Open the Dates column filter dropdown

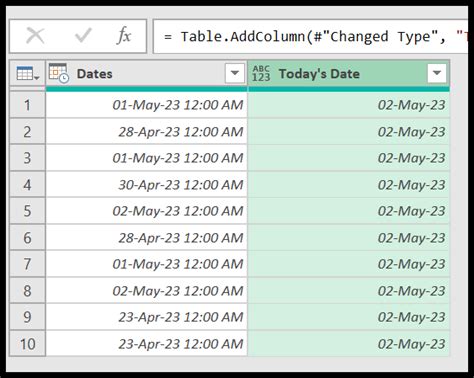(x=235, y=73)
